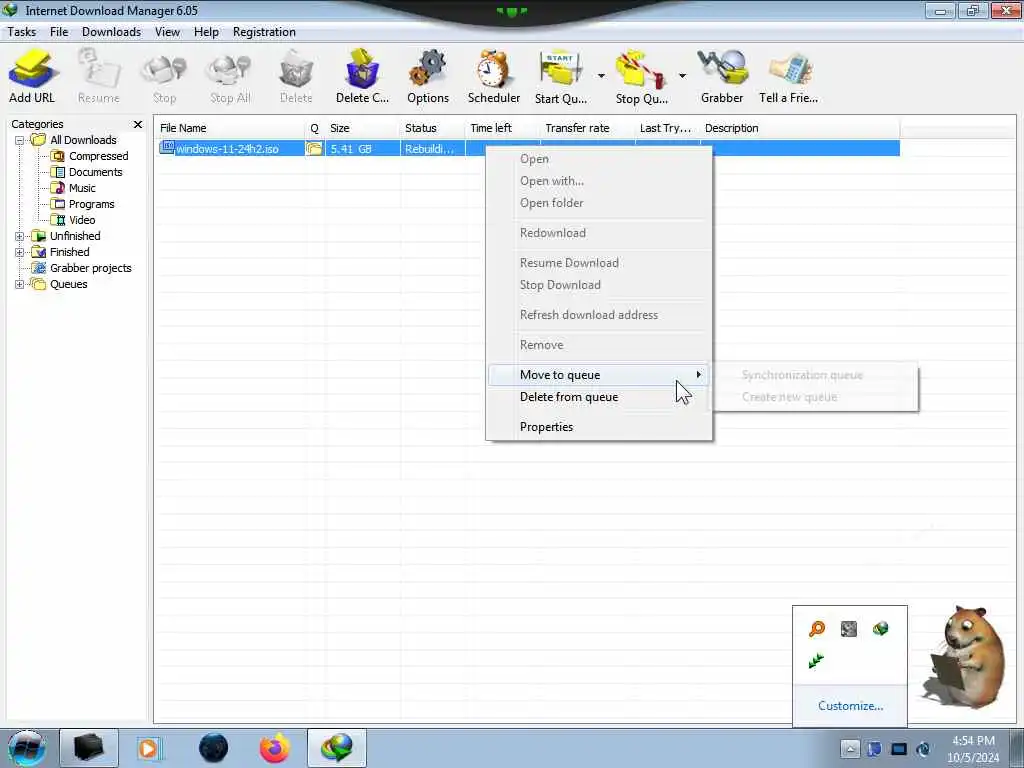Open the media player taskbar icon

(149, 748)
